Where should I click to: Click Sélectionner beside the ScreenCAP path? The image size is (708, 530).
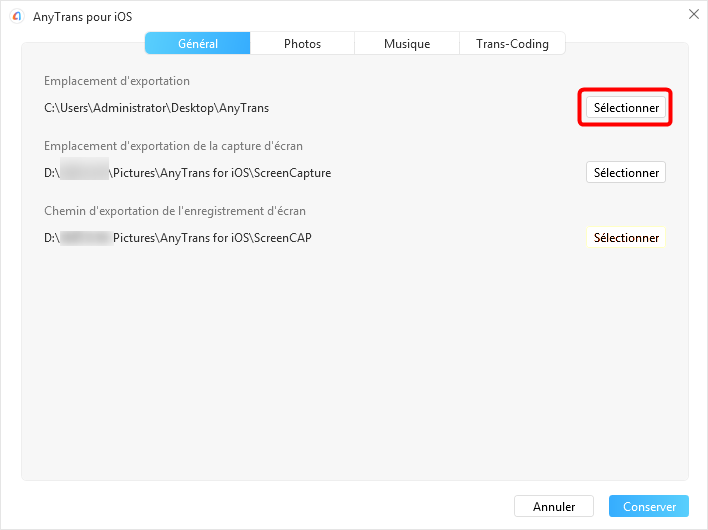click(x=625, y=238)
